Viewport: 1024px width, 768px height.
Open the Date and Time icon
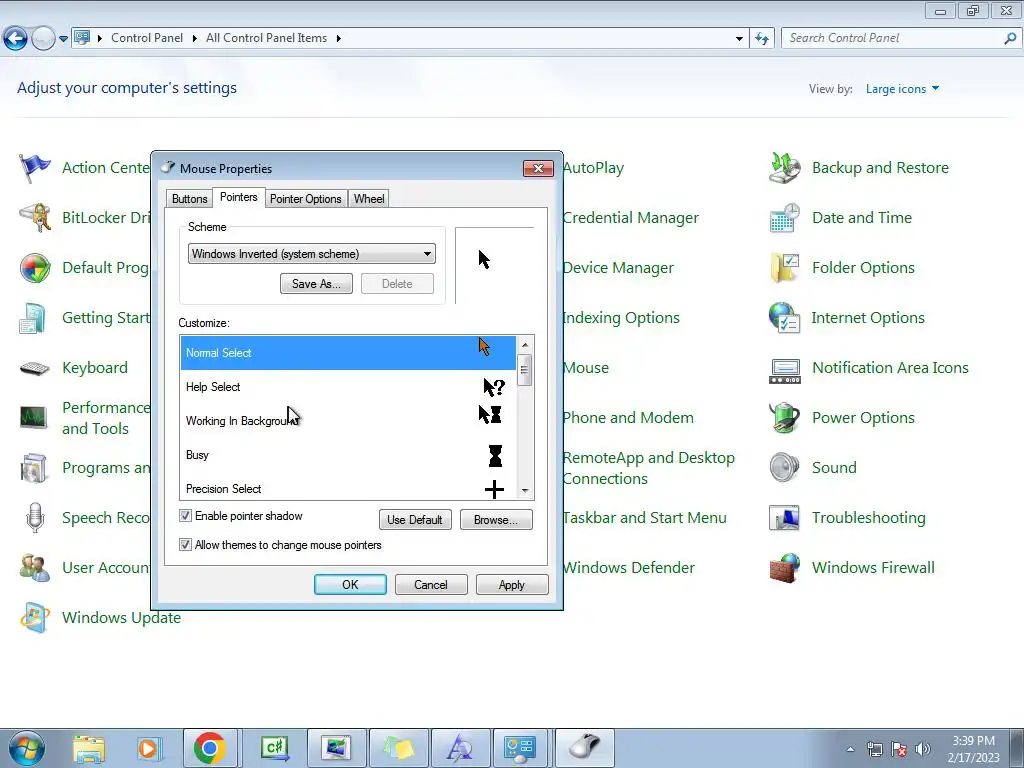click(x=784, y=217)
